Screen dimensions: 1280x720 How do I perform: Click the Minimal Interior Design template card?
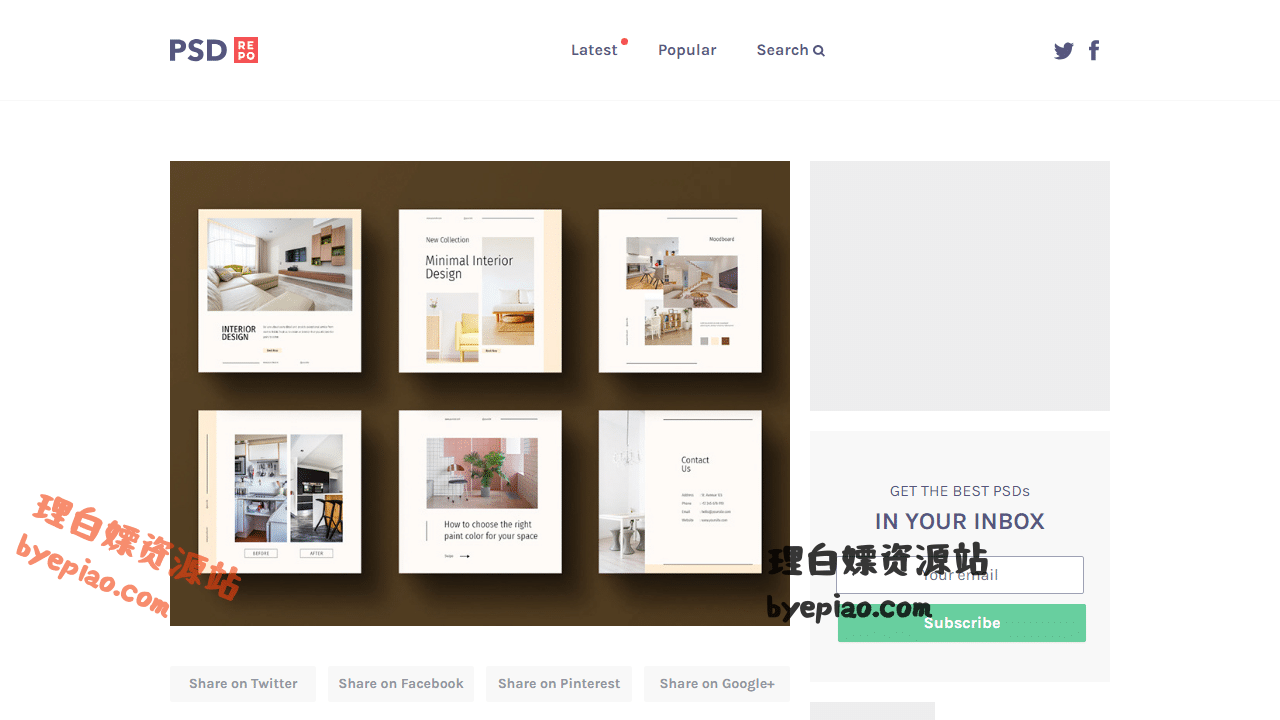coord(480,291)
